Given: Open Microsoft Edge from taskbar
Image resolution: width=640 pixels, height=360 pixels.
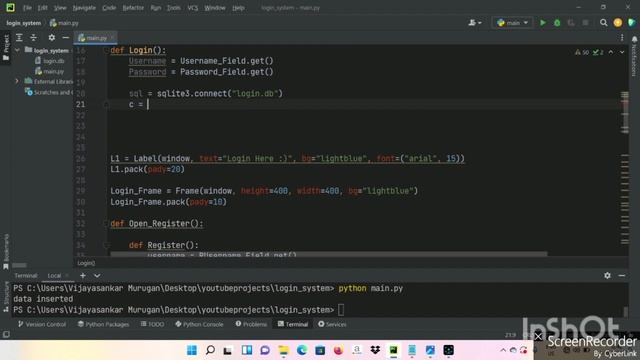Looking at the screenshot, I should [302, 350].
